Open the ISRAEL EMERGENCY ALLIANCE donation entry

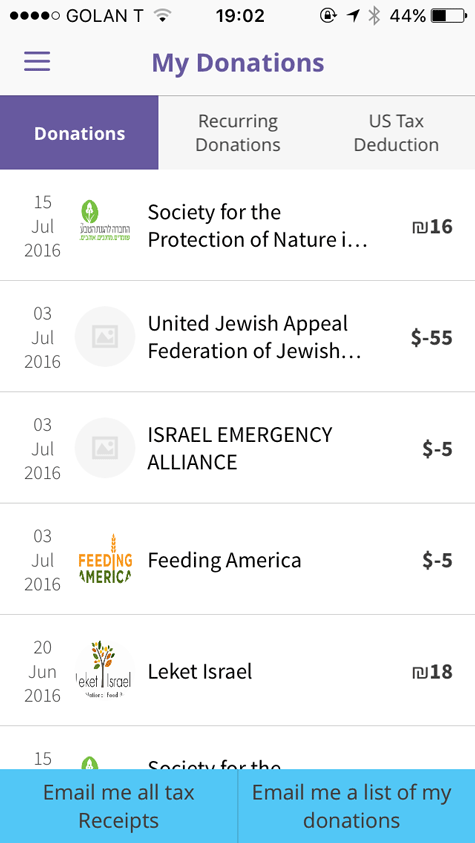[x=238, y=448]
